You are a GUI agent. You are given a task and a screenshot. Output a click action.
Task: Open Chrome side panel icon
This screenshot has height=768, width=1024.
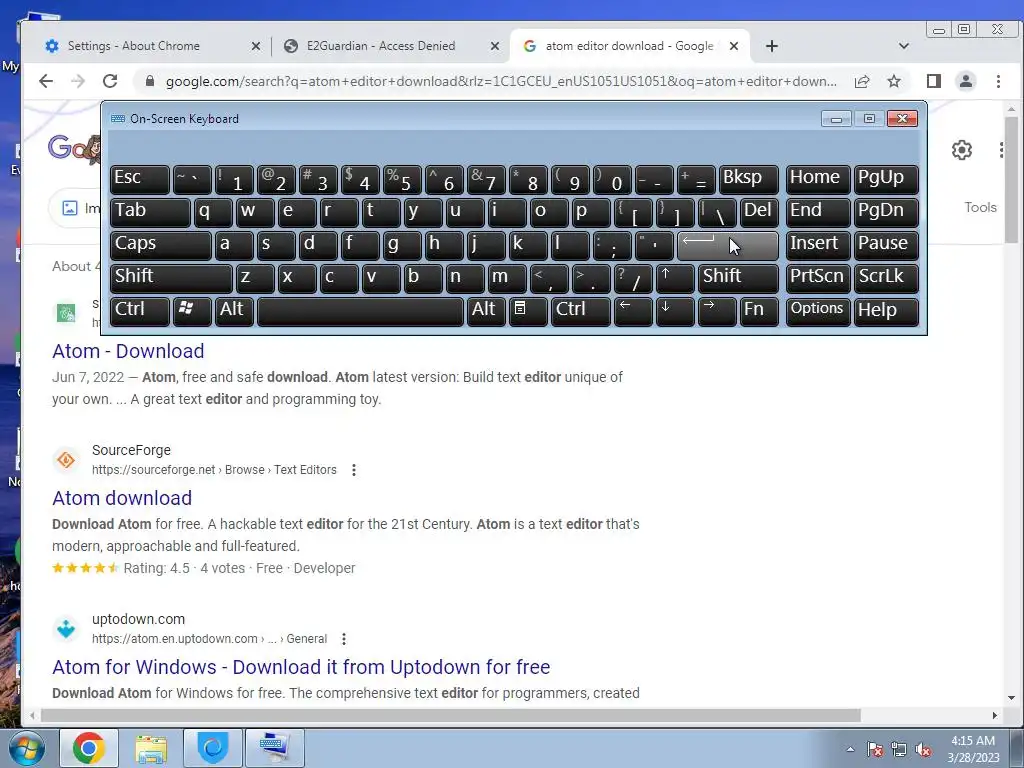[x=934, y=81]
